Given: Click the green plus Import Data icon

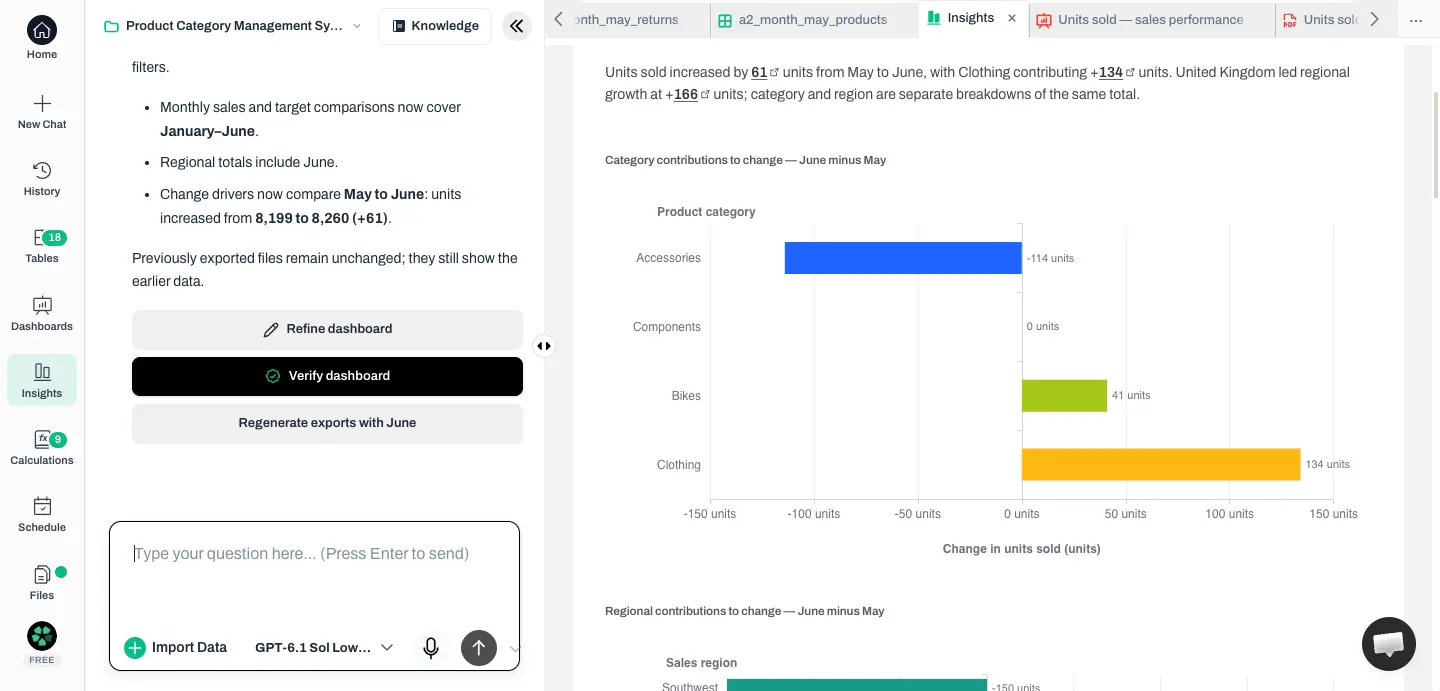Looking at the screenshot, I should [135, 648].
